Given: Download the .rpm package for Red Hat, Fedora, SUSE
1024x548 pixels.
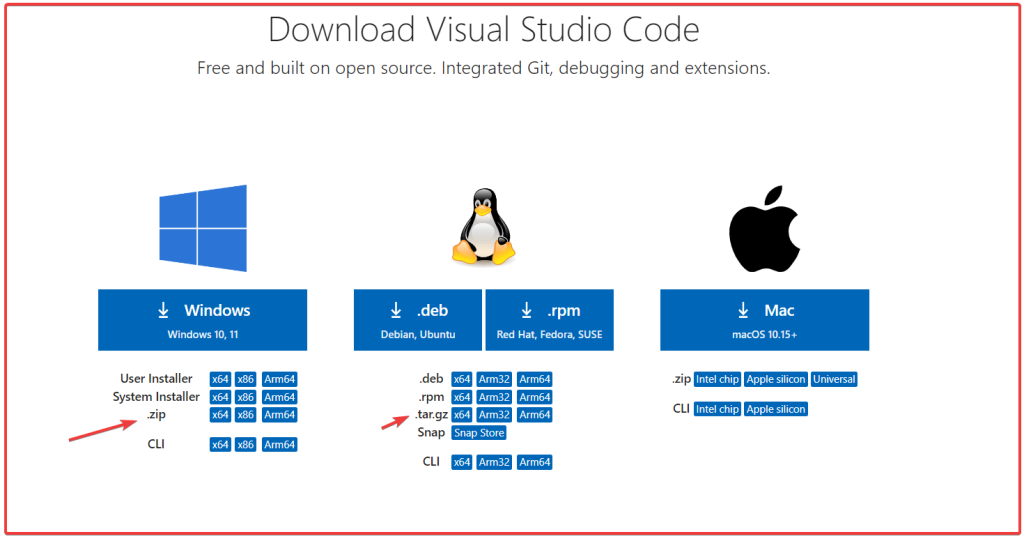Looking at the screenshot, I should 549,320.
